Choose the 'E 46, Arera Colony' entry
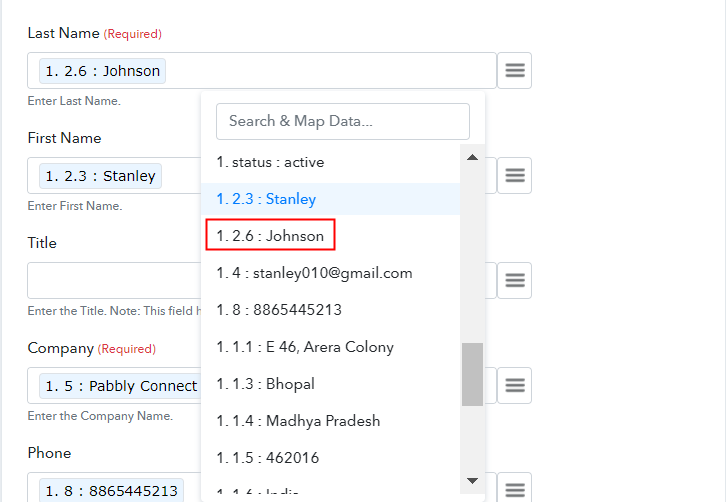Viewport: 726px width, 502px height. tap(305, 347)
